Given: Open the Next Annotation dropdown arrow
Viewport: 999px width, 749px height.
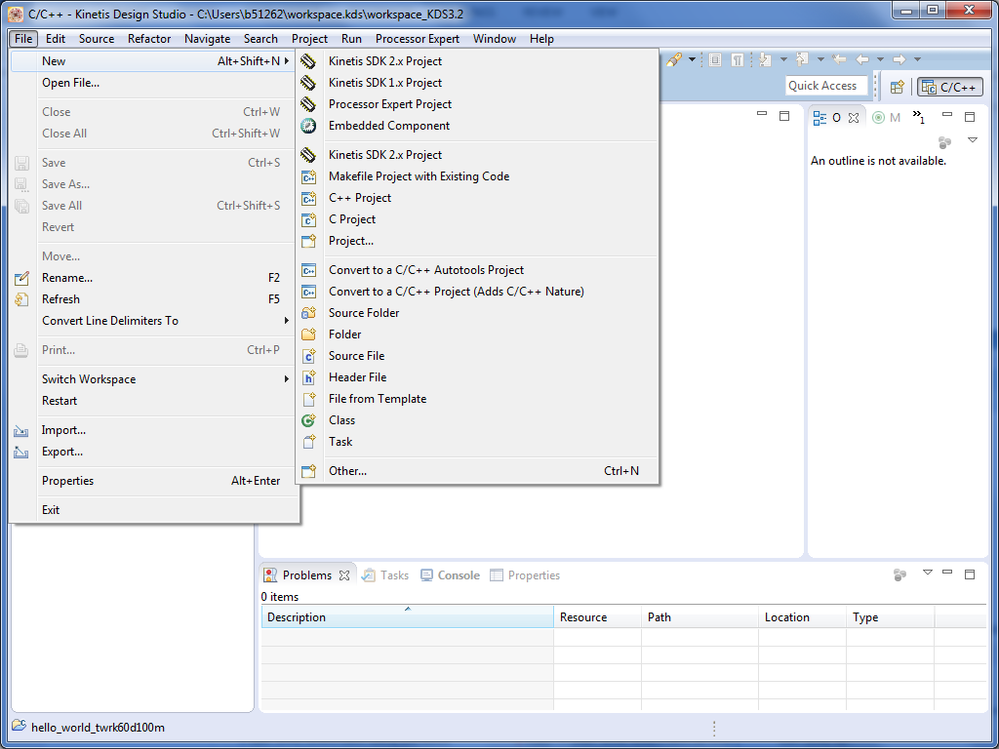Looking at the screenshot, I should pos(784,60).
